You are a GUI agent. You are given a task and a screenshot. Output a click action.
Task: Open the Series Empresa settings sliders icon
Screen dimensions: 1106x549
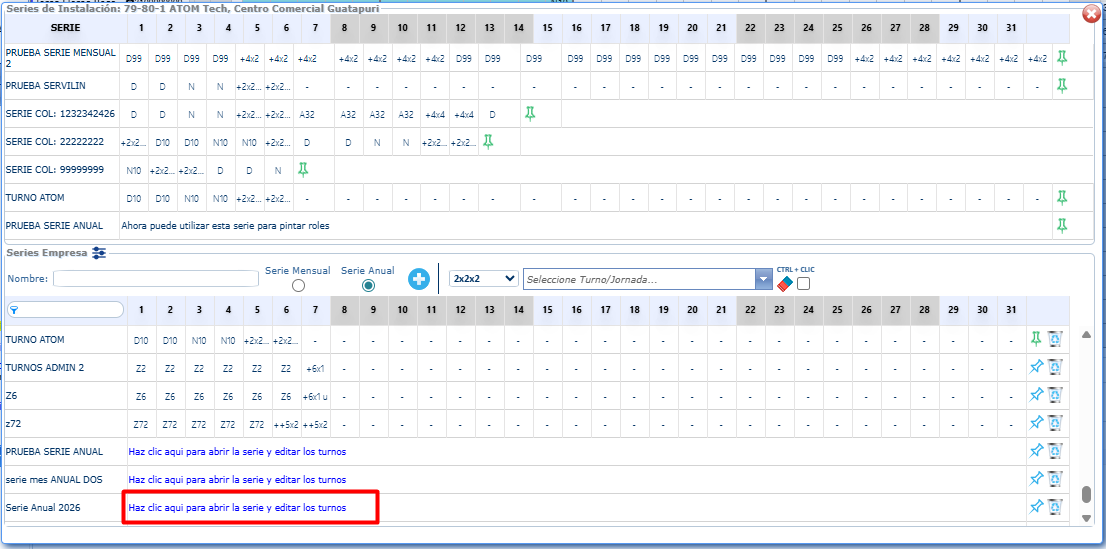coord(99,253)
